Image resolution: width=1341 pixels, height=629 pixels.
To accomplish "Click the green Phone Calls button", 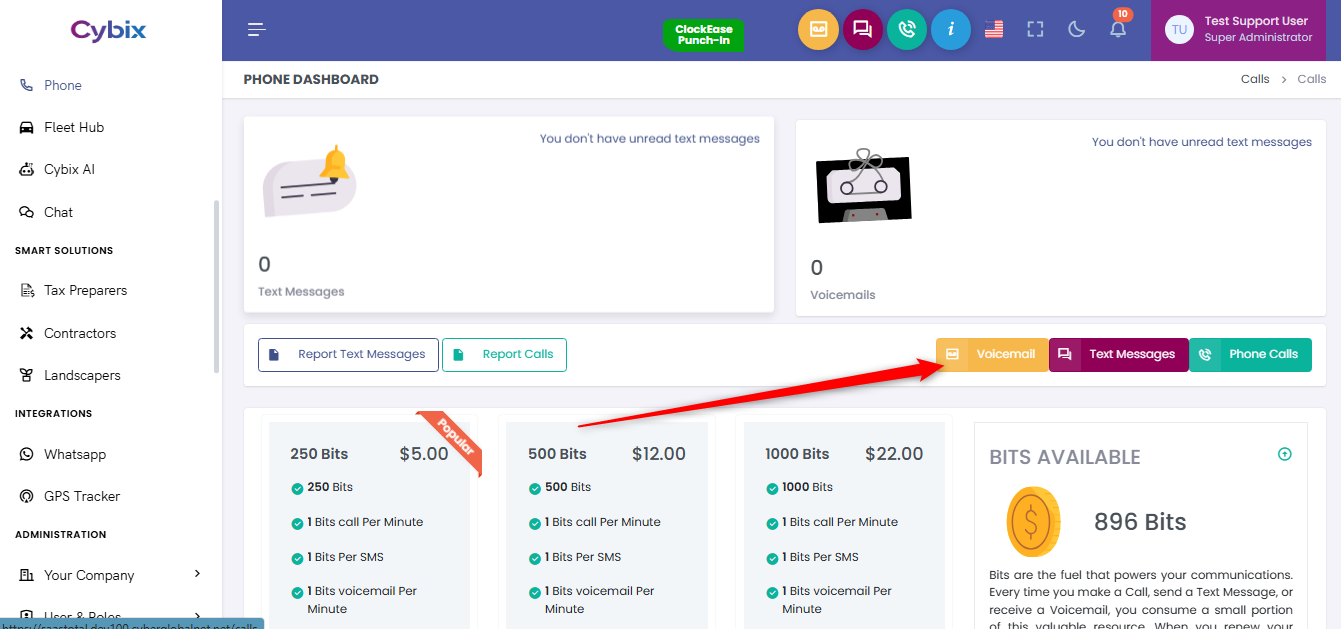I will tap(1250, 354).
